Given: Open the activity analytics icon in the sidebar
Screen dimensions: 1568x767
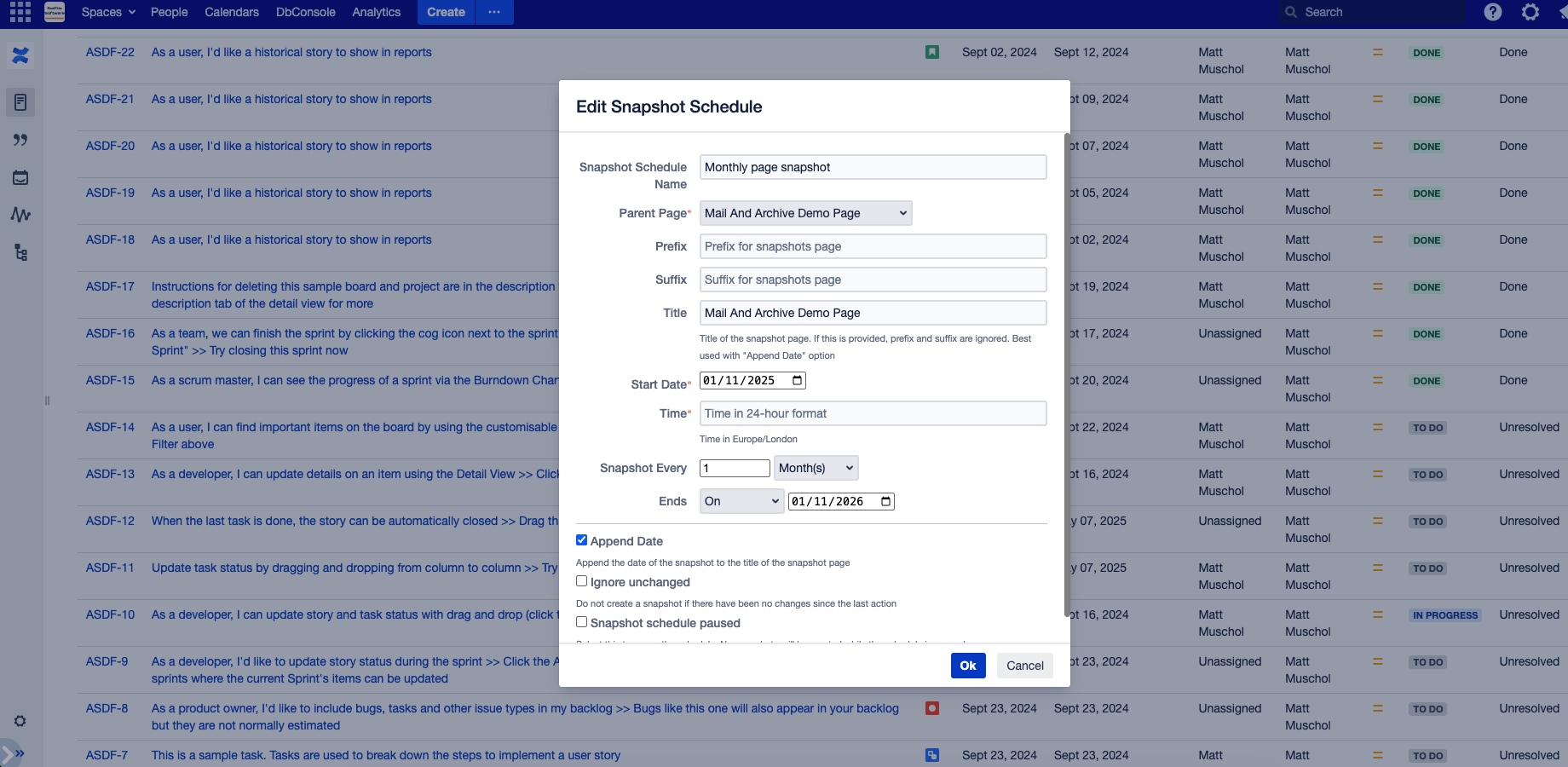Looking at the screenshot, I should 20,215.
